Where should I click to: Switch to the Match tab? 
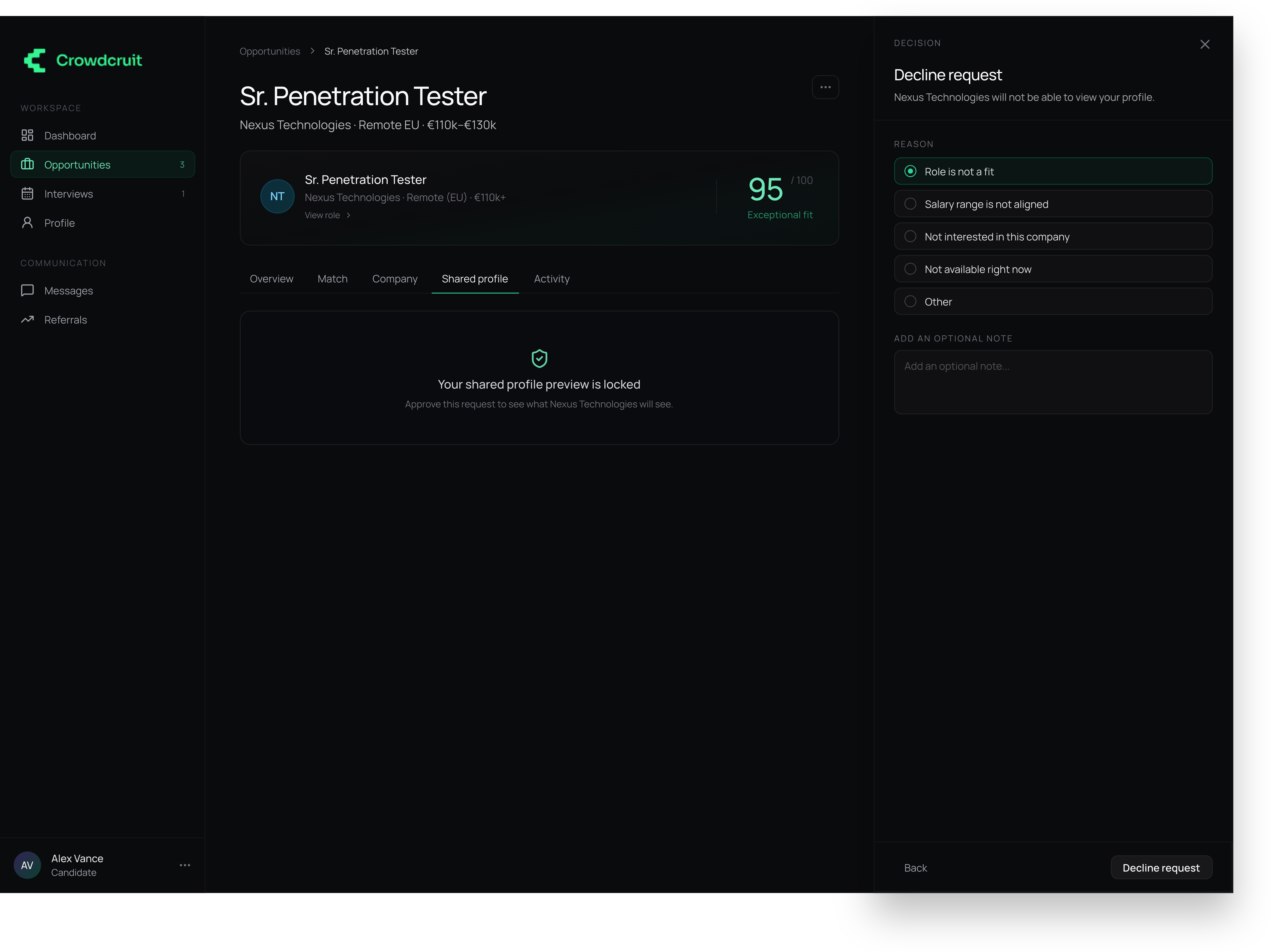coord(332,279)
